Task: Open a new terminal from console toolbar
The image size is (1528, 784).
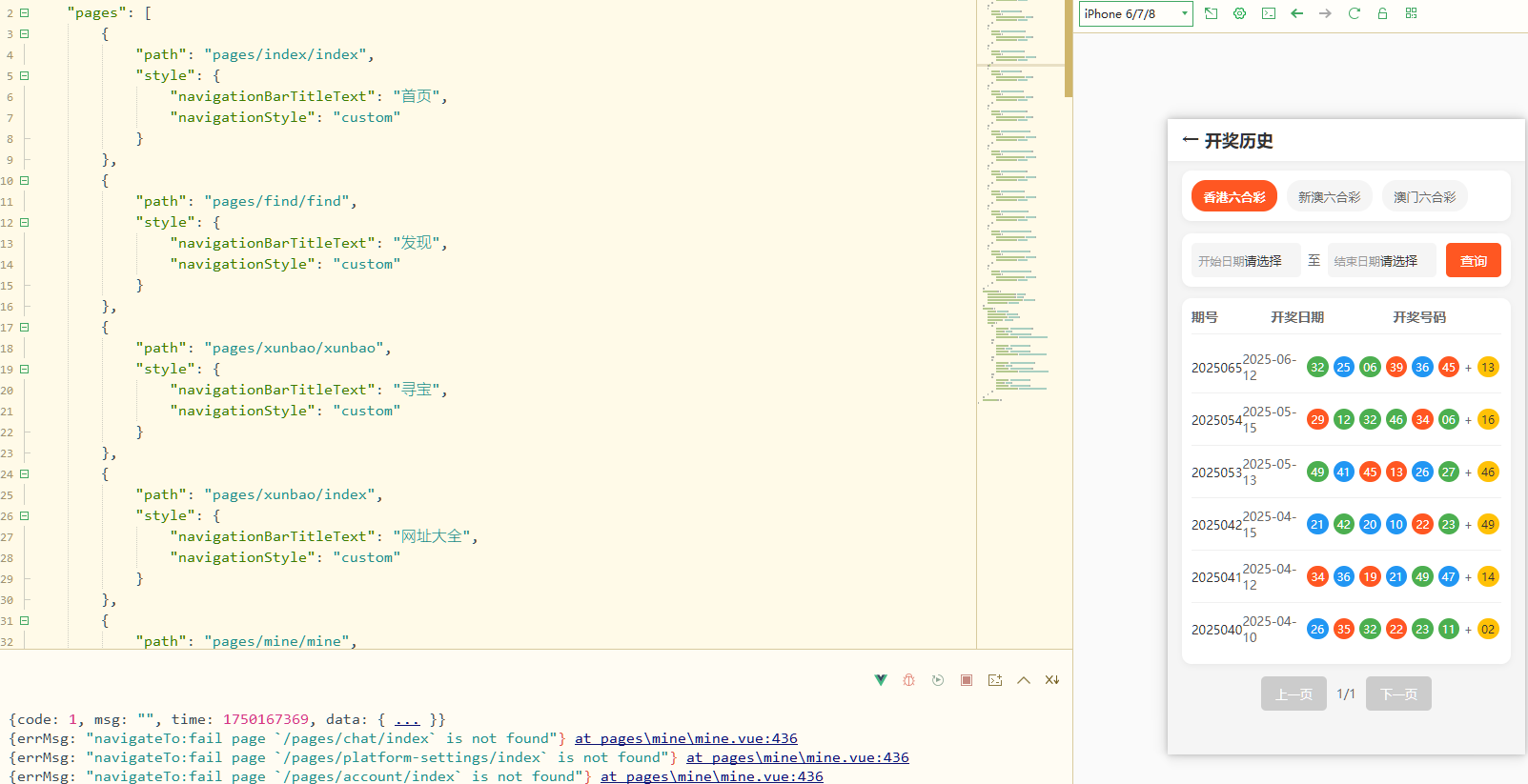Action: (x=995, y=680)
